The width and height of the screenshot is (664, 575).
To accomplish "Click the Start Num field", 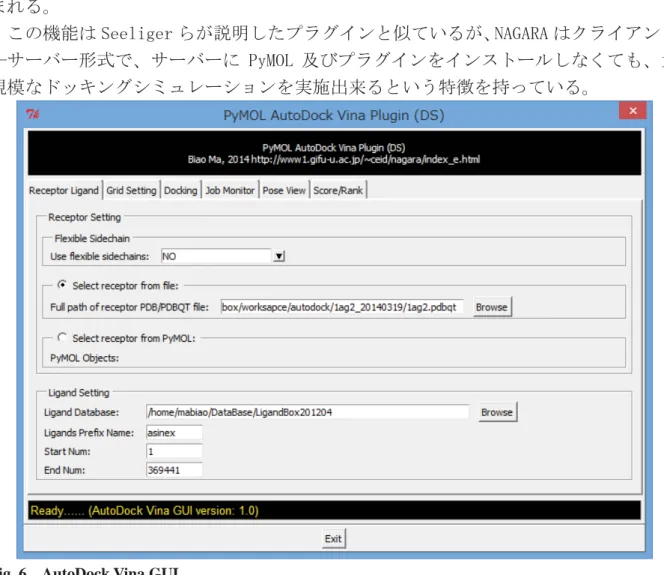I will 174,451.
